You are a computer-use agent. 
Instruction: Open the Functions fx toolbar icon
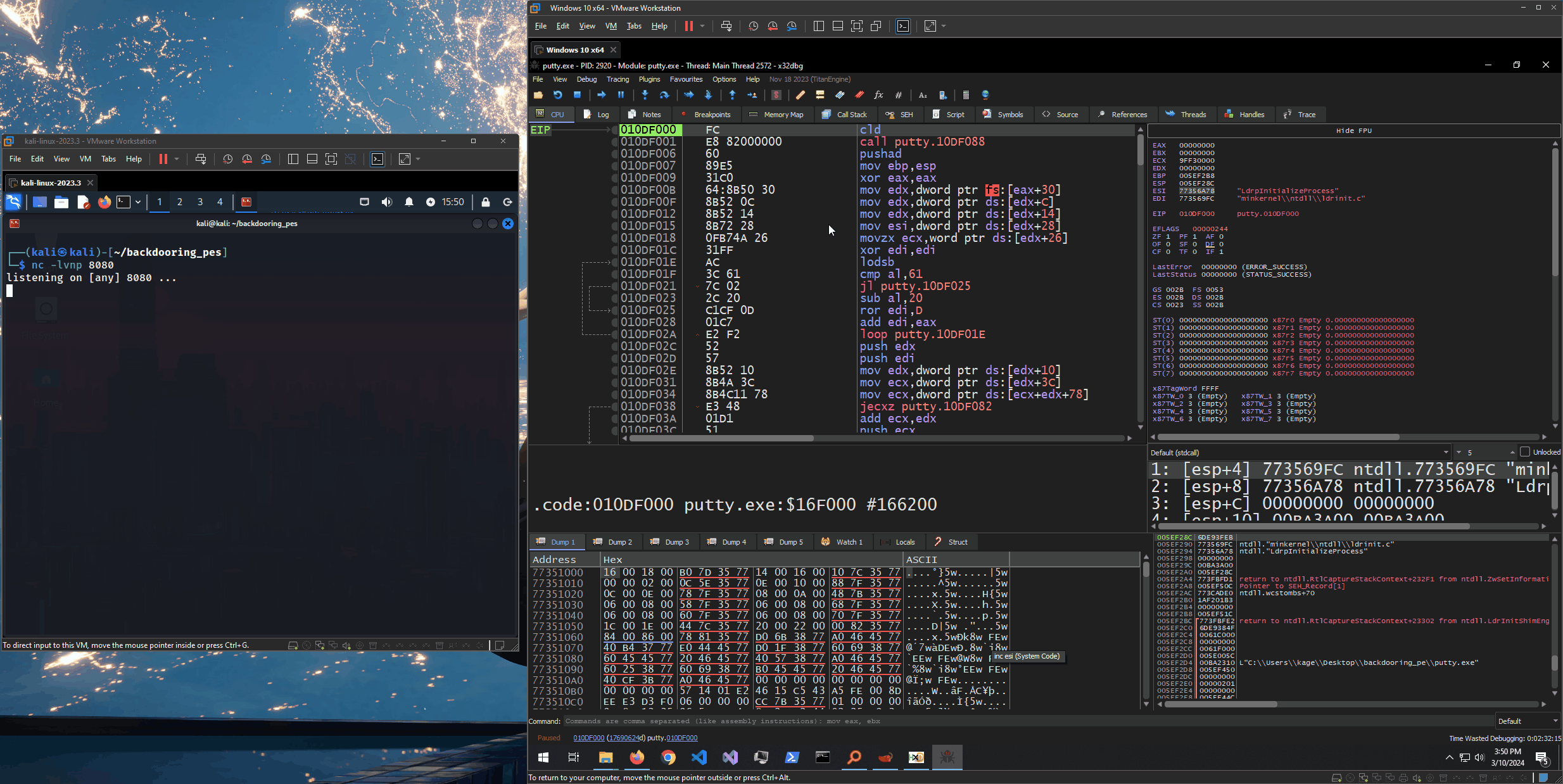pos(878,95)
